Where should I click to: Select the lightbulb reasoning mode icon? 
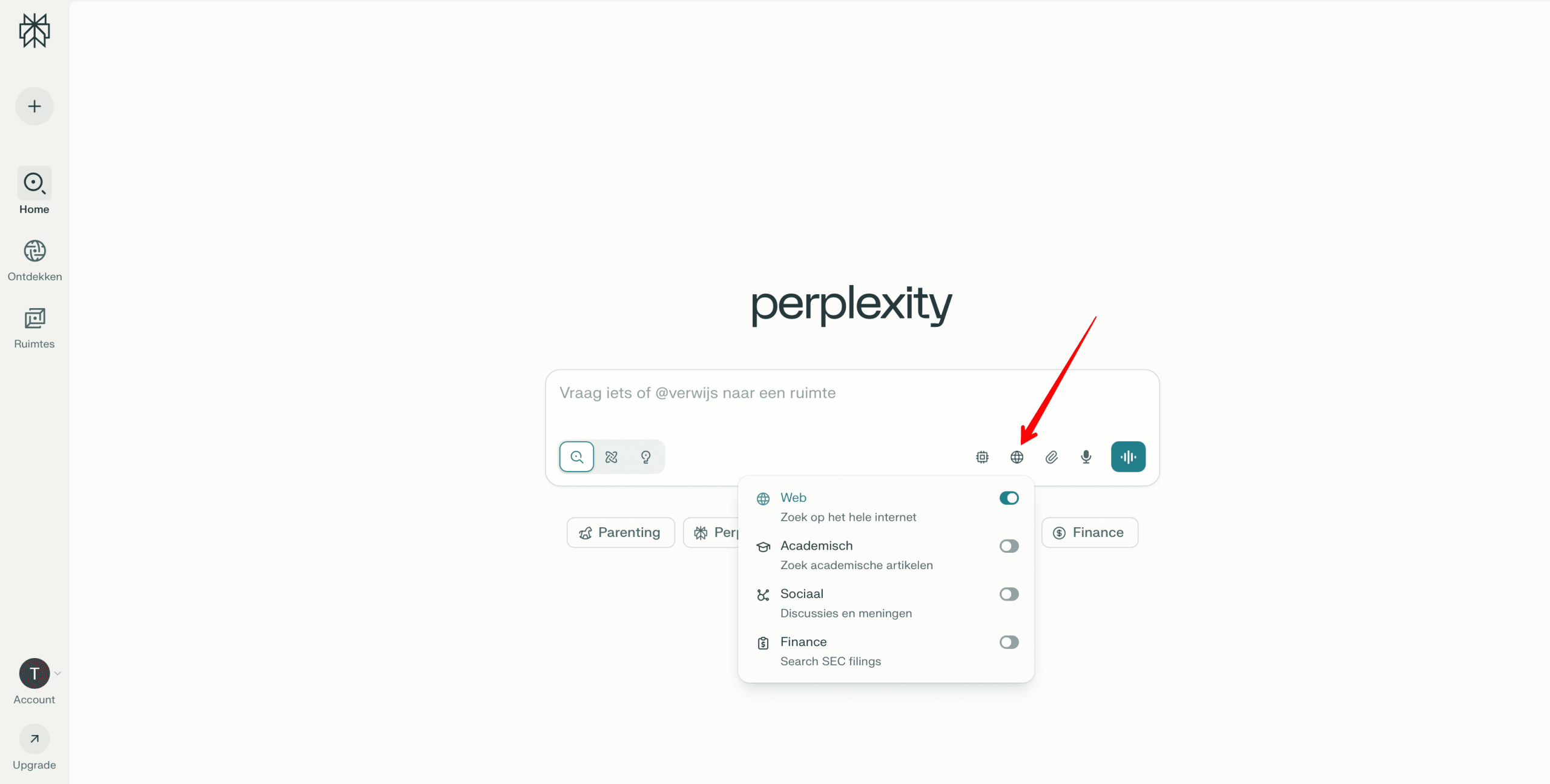coord(646,456)
